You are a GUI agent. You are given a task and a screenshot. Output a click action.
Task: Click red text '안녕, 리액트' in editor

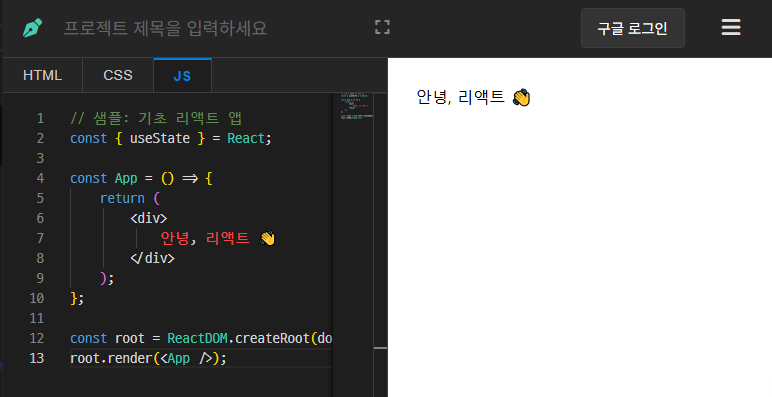205,238
